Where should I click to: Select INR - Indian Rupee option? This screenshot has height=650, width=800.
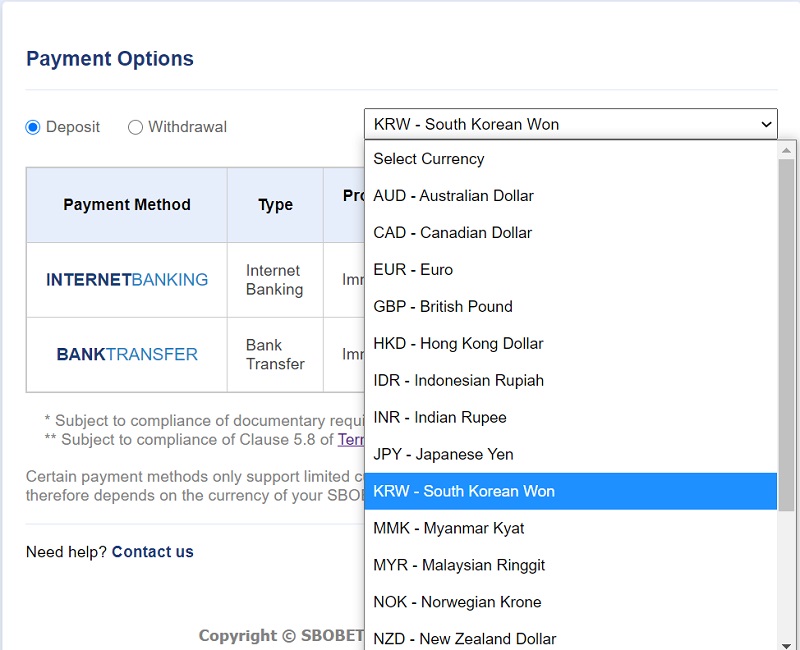coord(570,417)
